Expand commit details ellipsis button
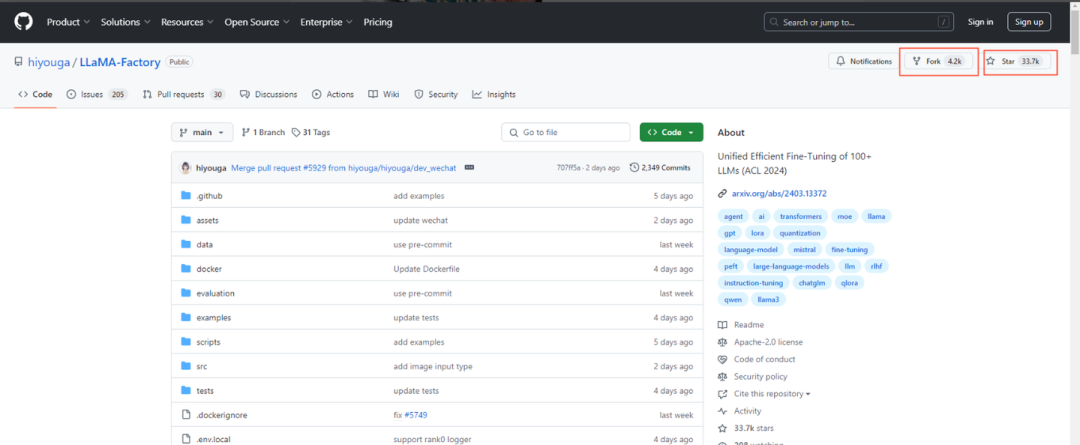This screenshot has width=1080, height=445. (x=470, y=167)
